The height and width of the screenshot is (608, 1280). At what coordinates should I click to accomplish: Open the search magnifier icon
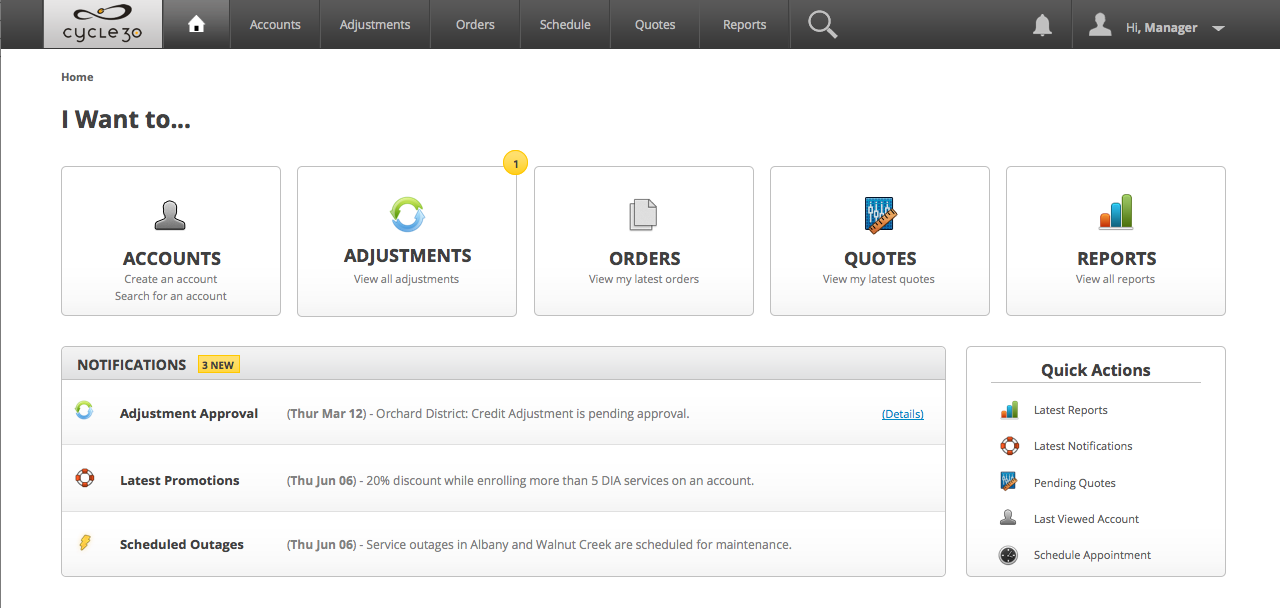[822, 24]
